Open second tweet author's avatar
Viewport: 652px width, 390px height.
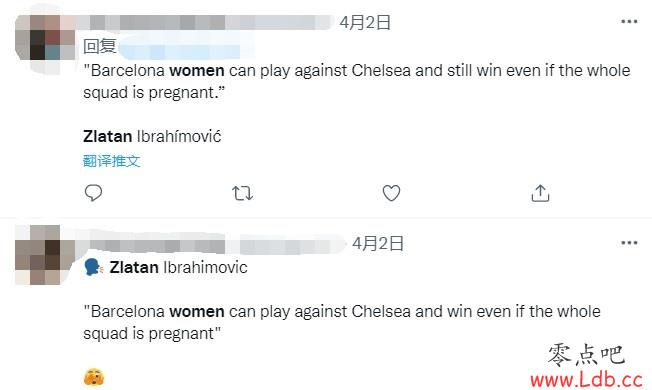pos(37,255)
